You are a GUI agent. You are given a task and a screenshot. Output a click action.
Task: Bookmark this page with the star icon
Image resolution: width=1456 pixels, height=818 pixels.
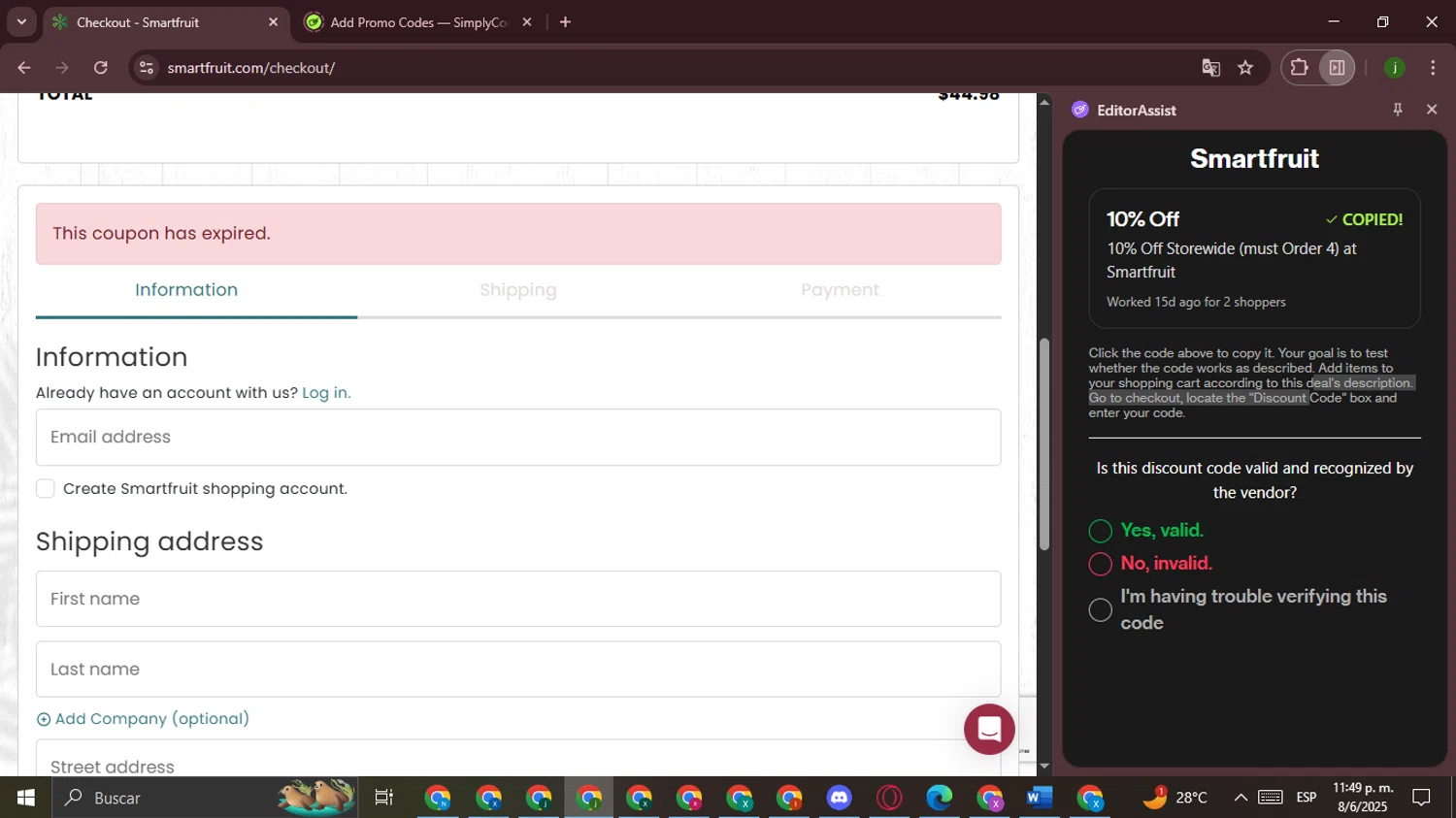[1245, 68]
